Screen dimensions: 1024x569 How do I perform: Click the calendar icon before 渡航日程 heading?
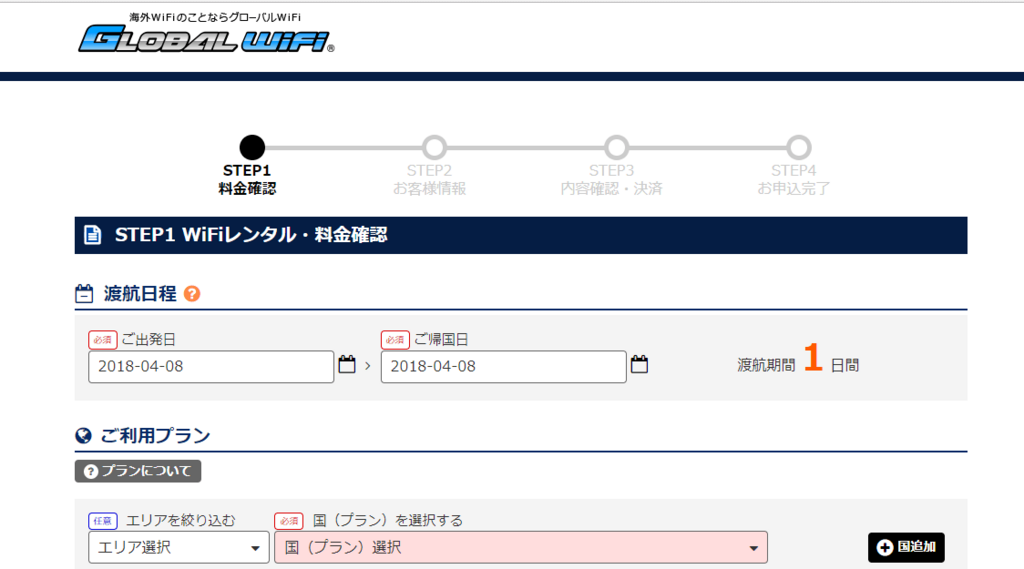coord(84,294)
